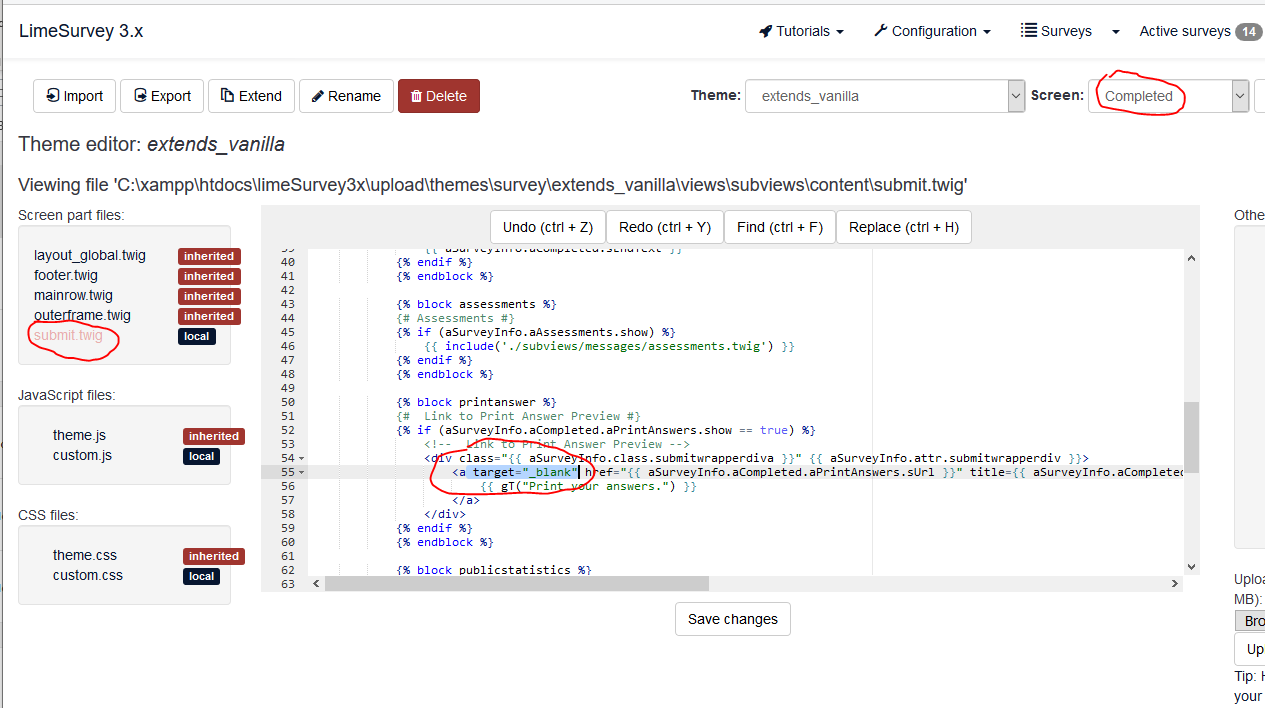Image resolution: width=1265 pixels, height=708 pixels.
Task: Click Replace (ctrl + H) button
Action: click(903, 227)
